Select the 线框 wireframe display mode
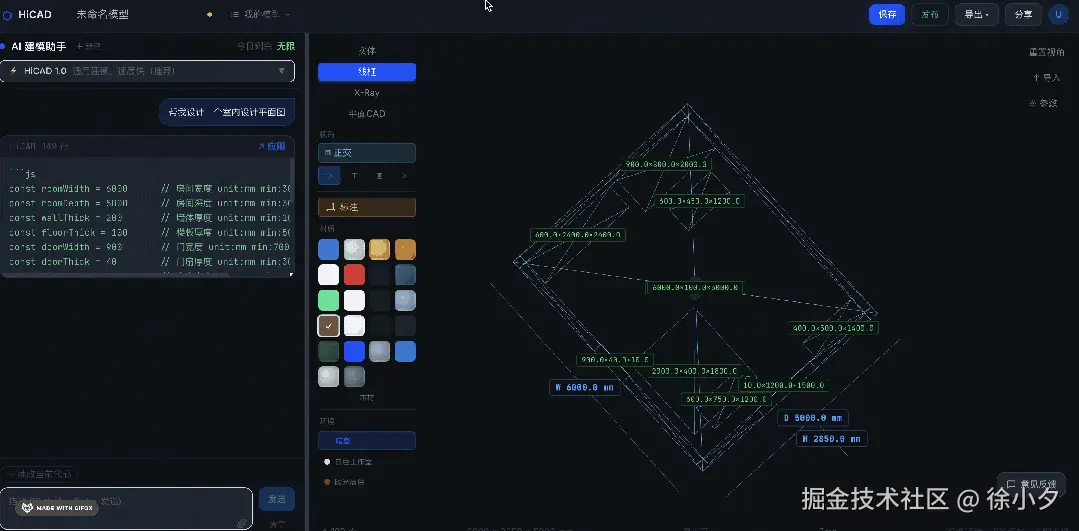The width and height of the screenshot is (1079, 531). click(x=367, y=72)
